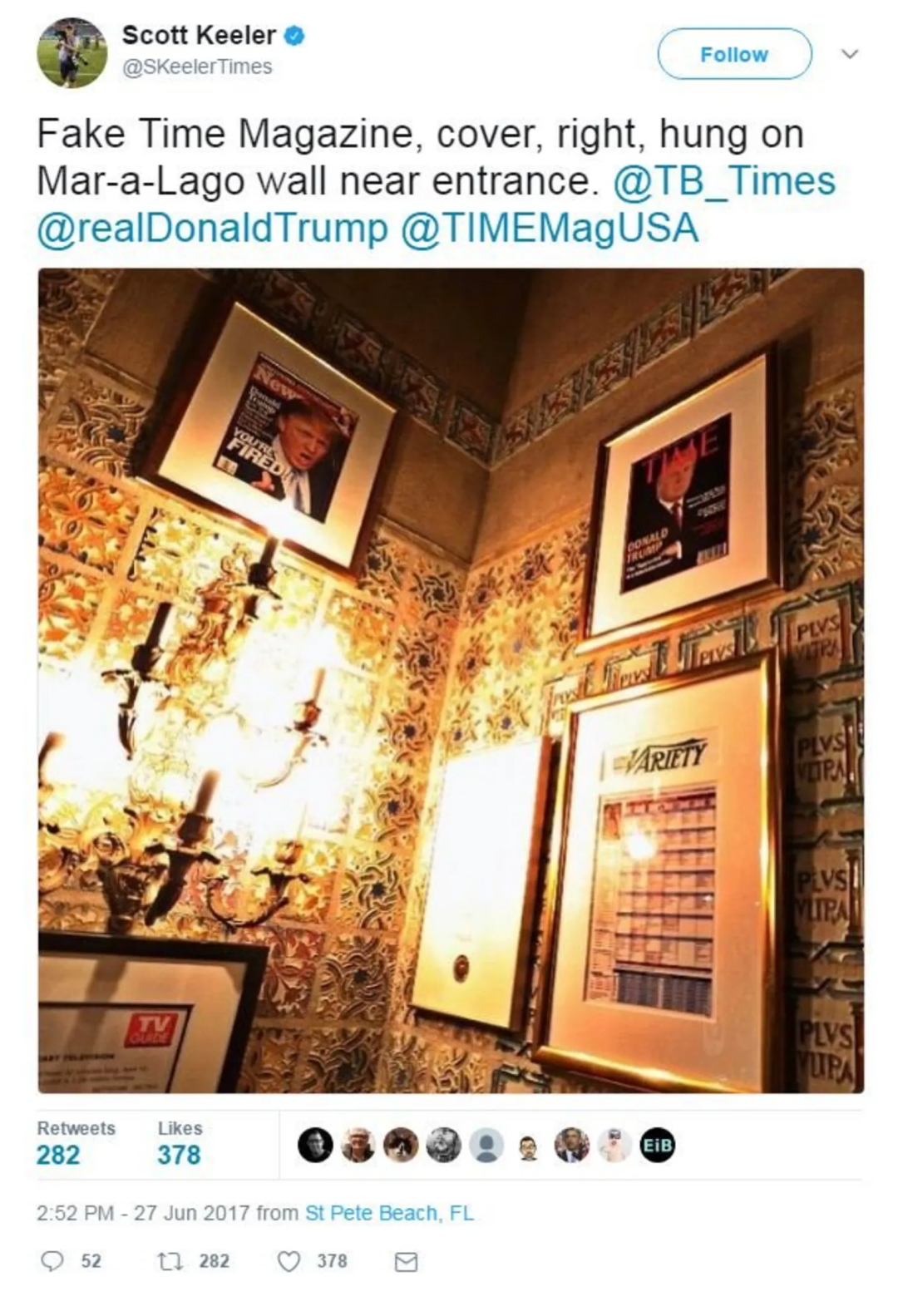Open the @TIMEMagUSA mention
This screenshot has height=1316, width=898.
pos(550,228)
